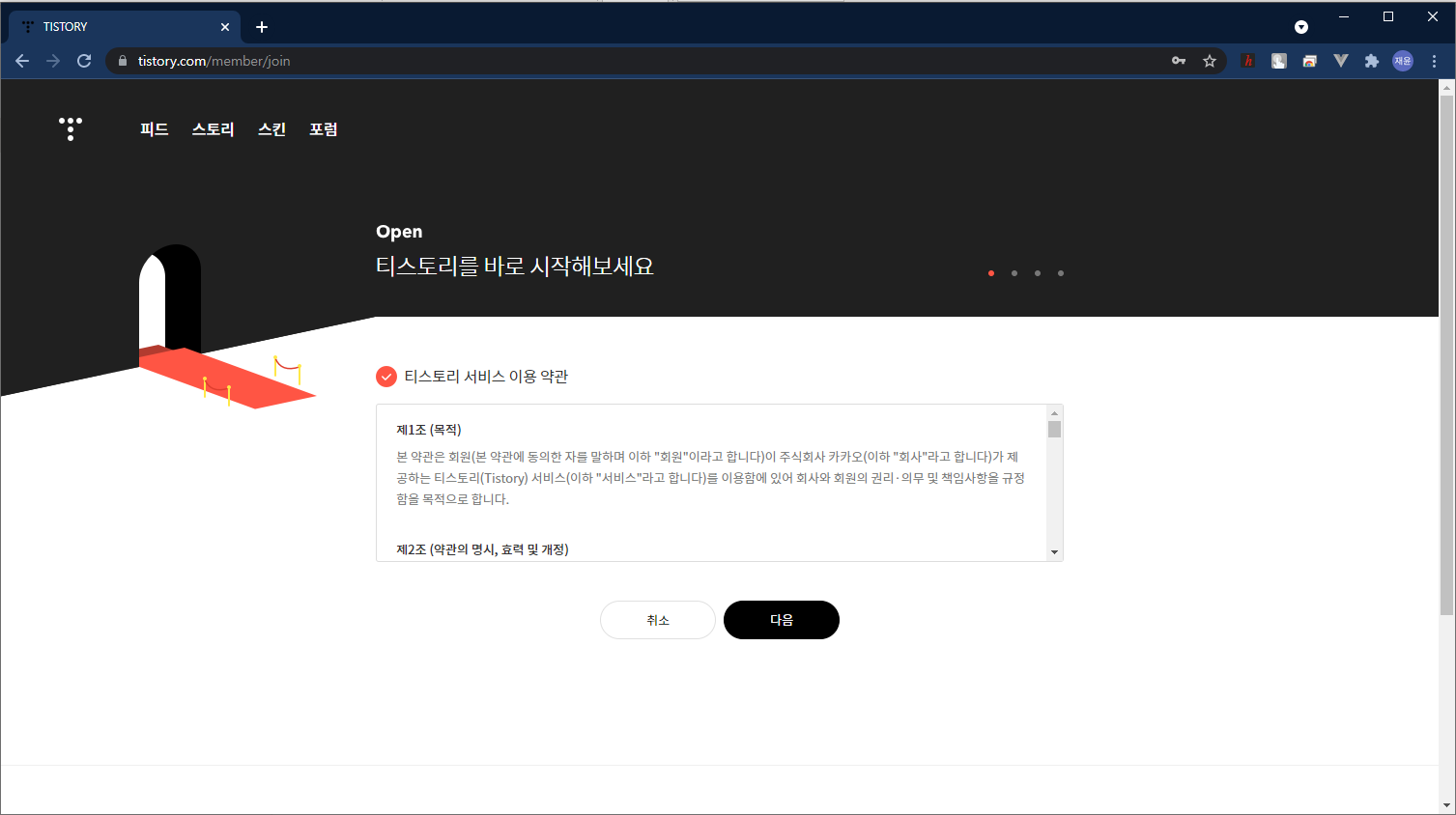The width and height of the screenshot is (1456, 815).
Task: Click the round dropdown icon in the title bar
Action: tap(1301, 27)
